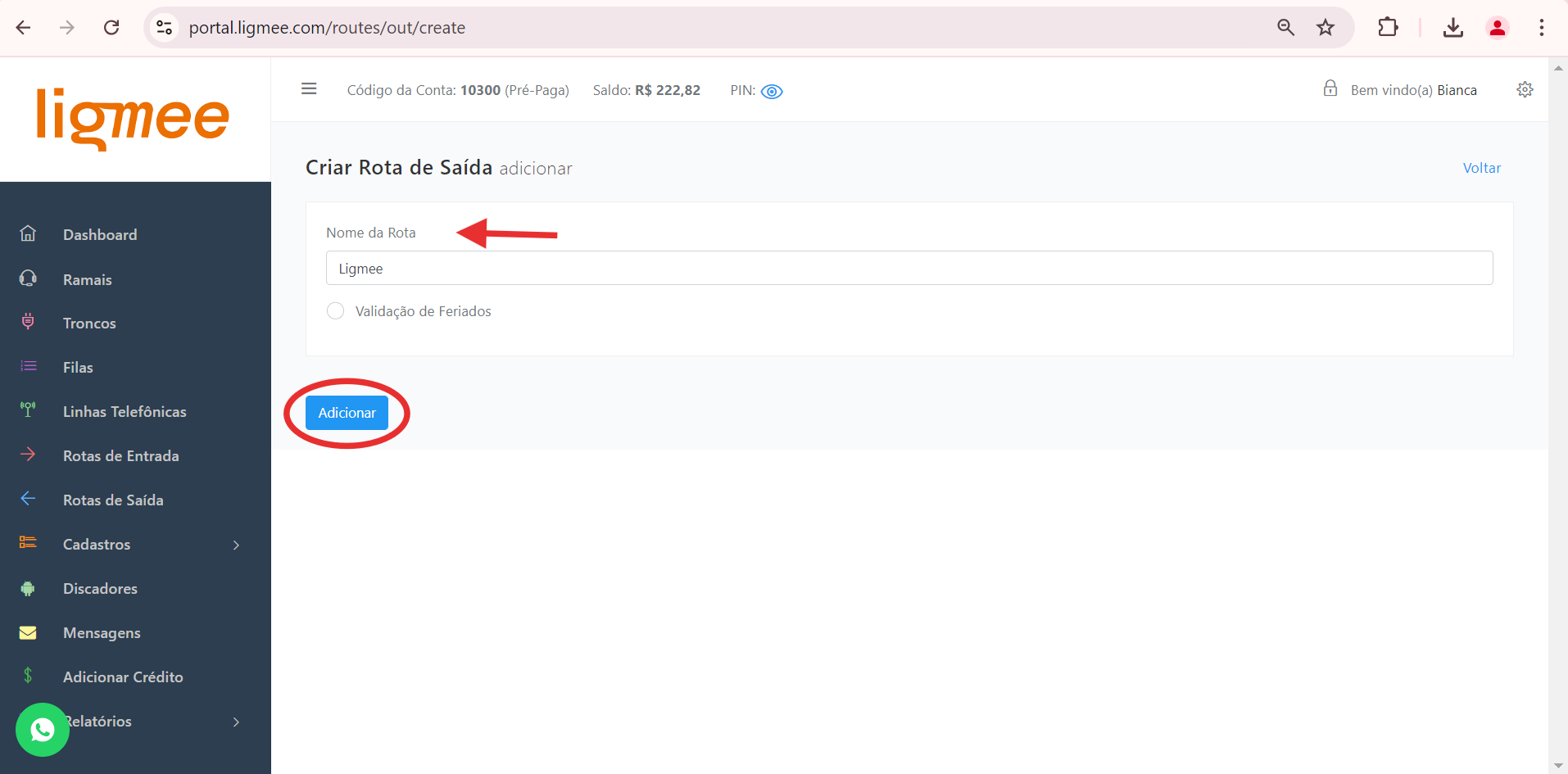
Task: Open the settings gear icon
Action: 1524,90
